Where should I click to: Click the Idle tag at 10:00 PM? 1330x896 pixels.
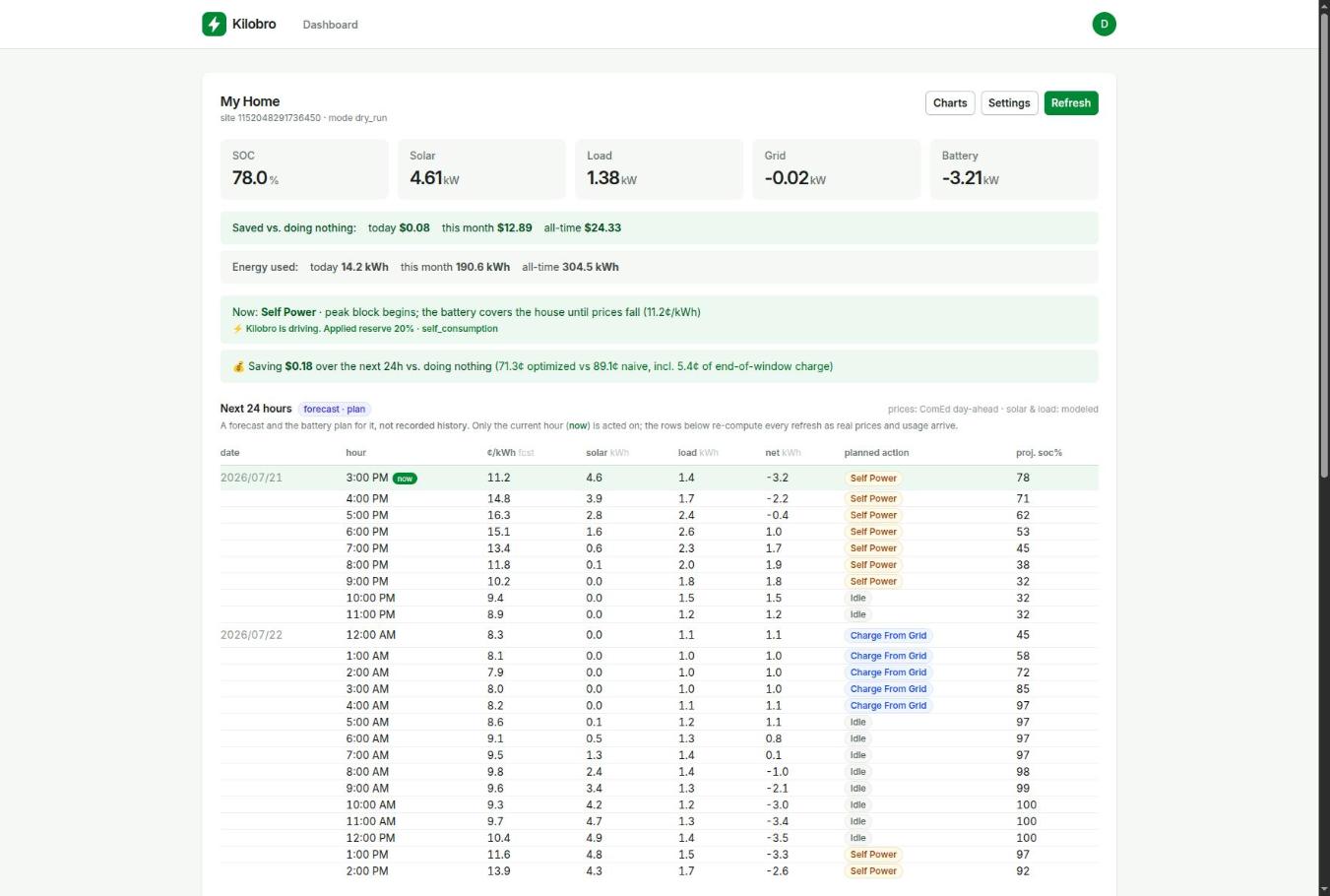click(858, 599)
